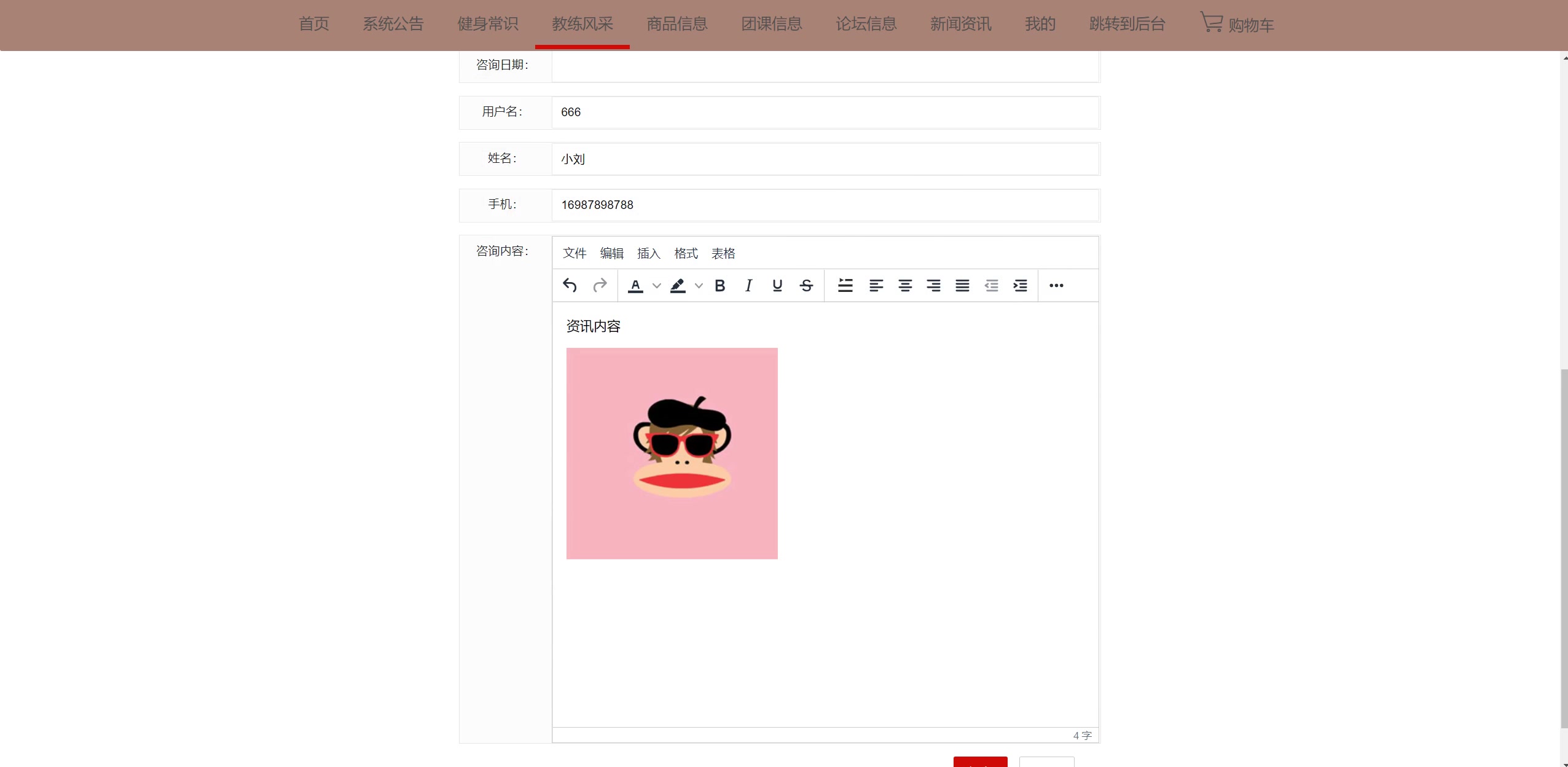Click the increase indent icon
The width and height of the screenshot is (1568, 767).
(1020, 285)
